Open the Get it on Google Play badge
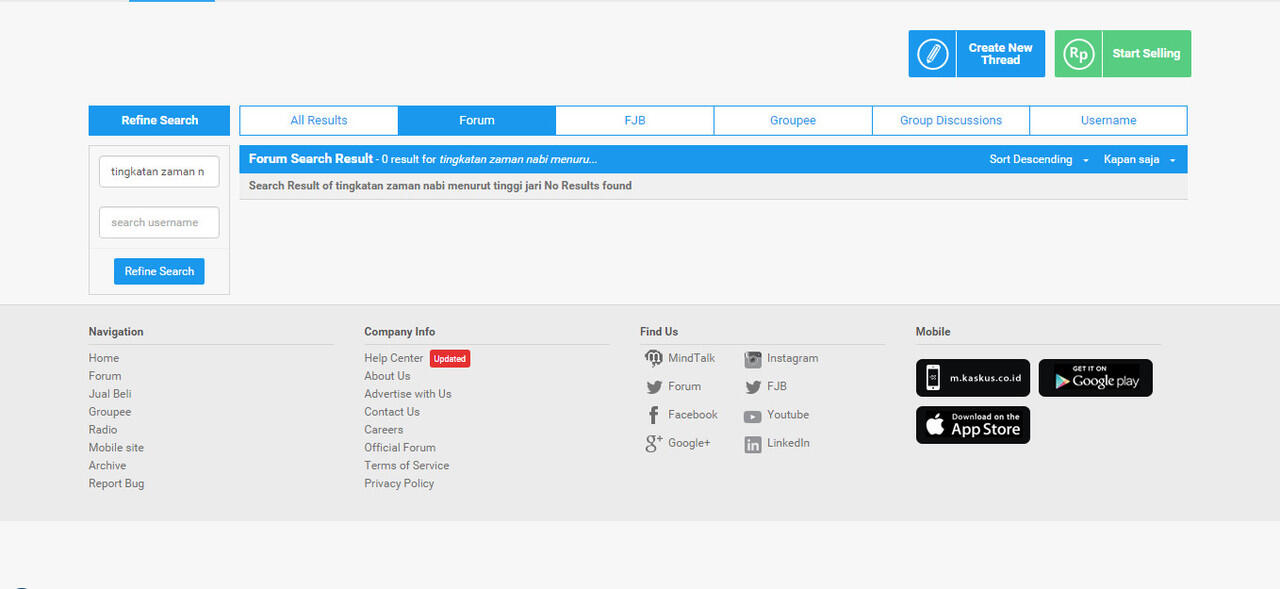Screen dimensions: 1280x589 [1096, 378]
